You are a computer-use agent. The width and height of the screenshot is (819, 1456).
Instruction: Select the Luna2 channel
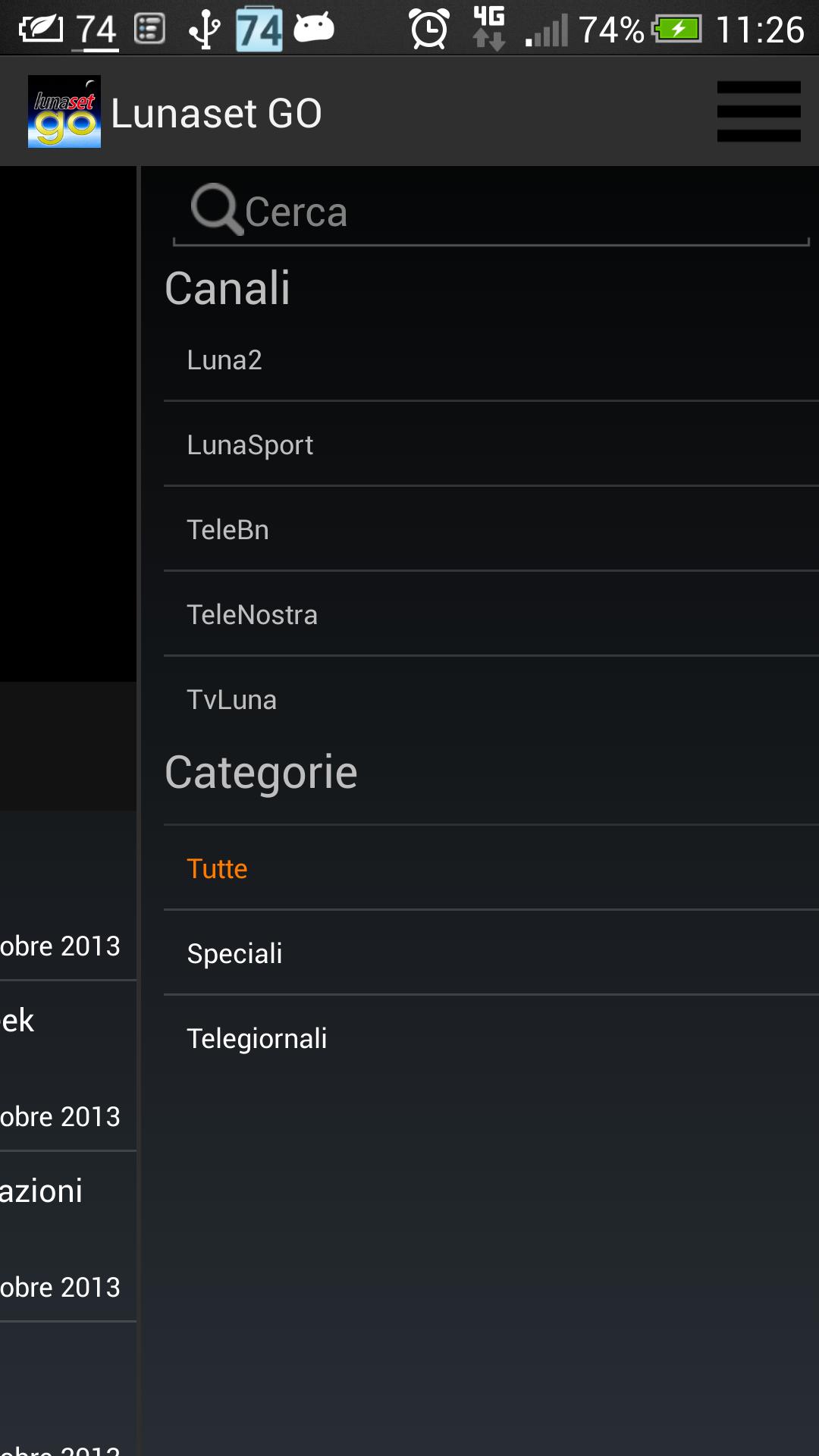click(x=224, y=360)
